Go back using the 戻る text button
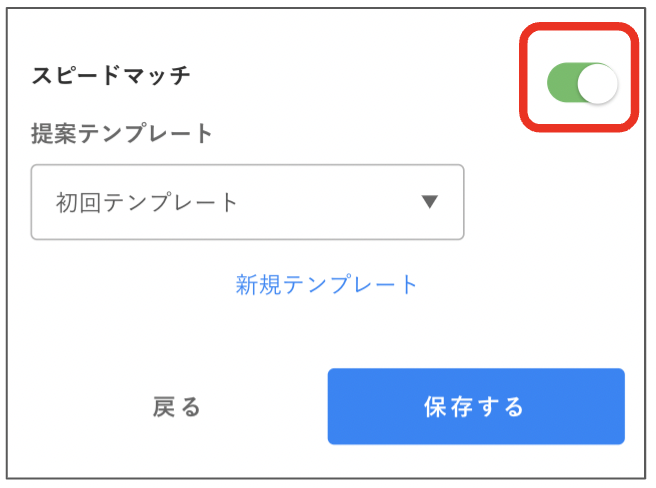The width and height of the screenshot is (656, 488). 177,407
